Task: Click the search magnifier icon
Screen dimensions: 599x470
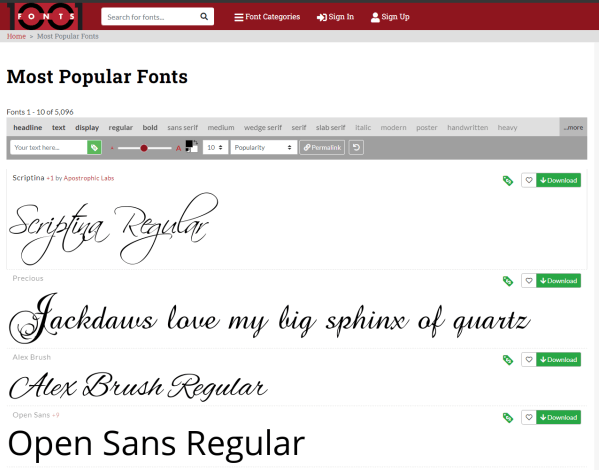Action: [204, 16]
